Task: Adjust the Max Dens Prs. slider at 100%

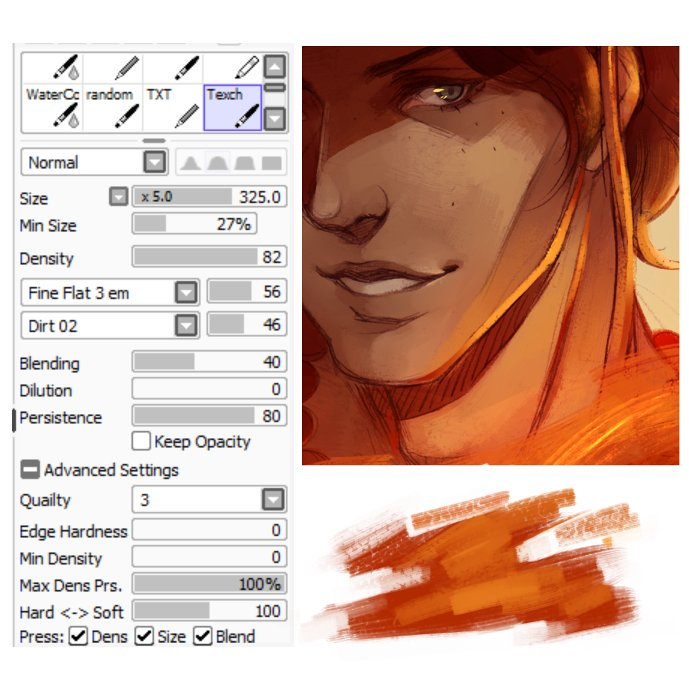Action: click(x=209, y=584)
